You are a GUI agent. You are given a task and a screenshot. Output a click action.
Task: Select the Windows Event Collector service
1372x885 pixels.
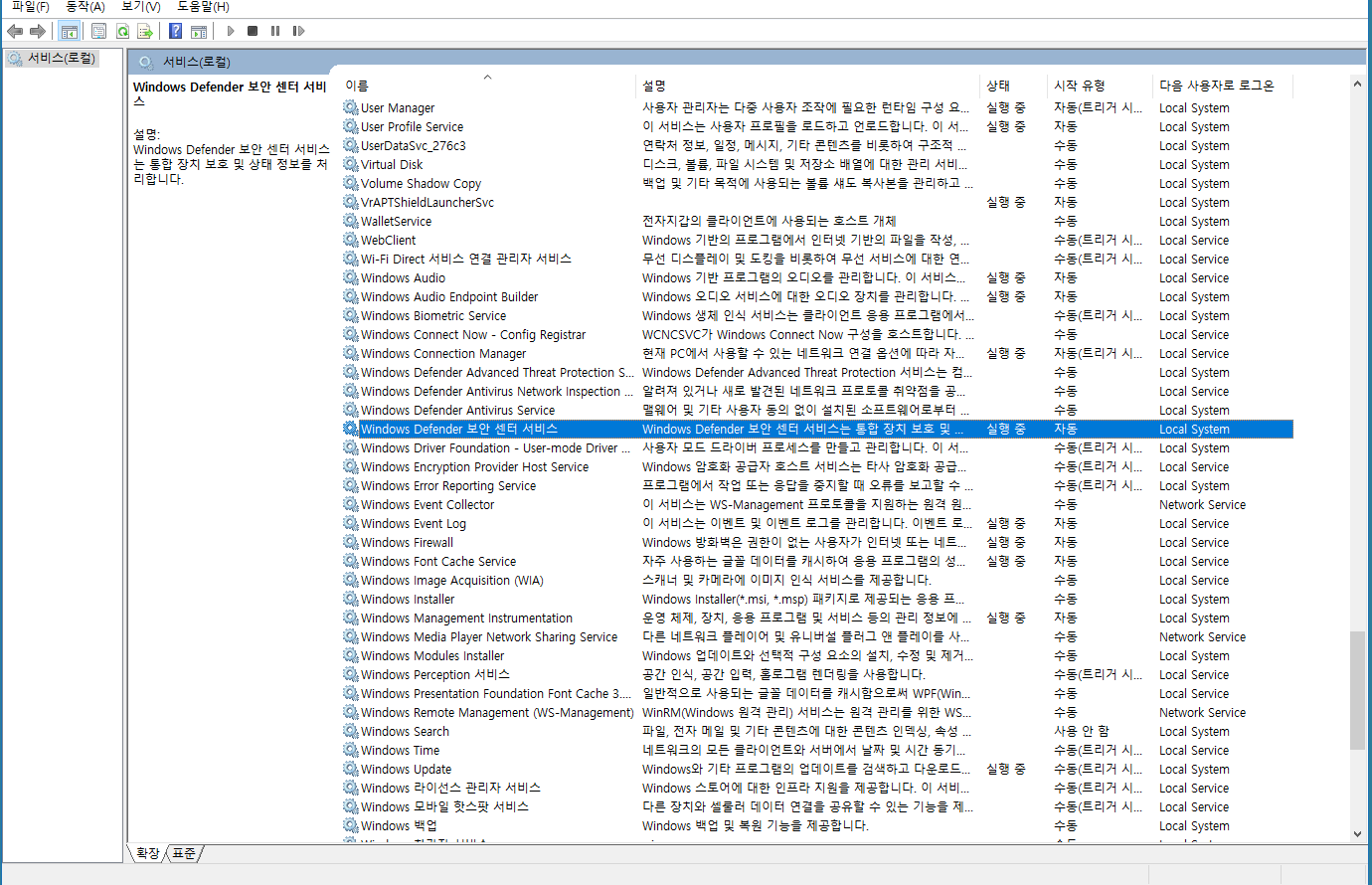(817, 504)
